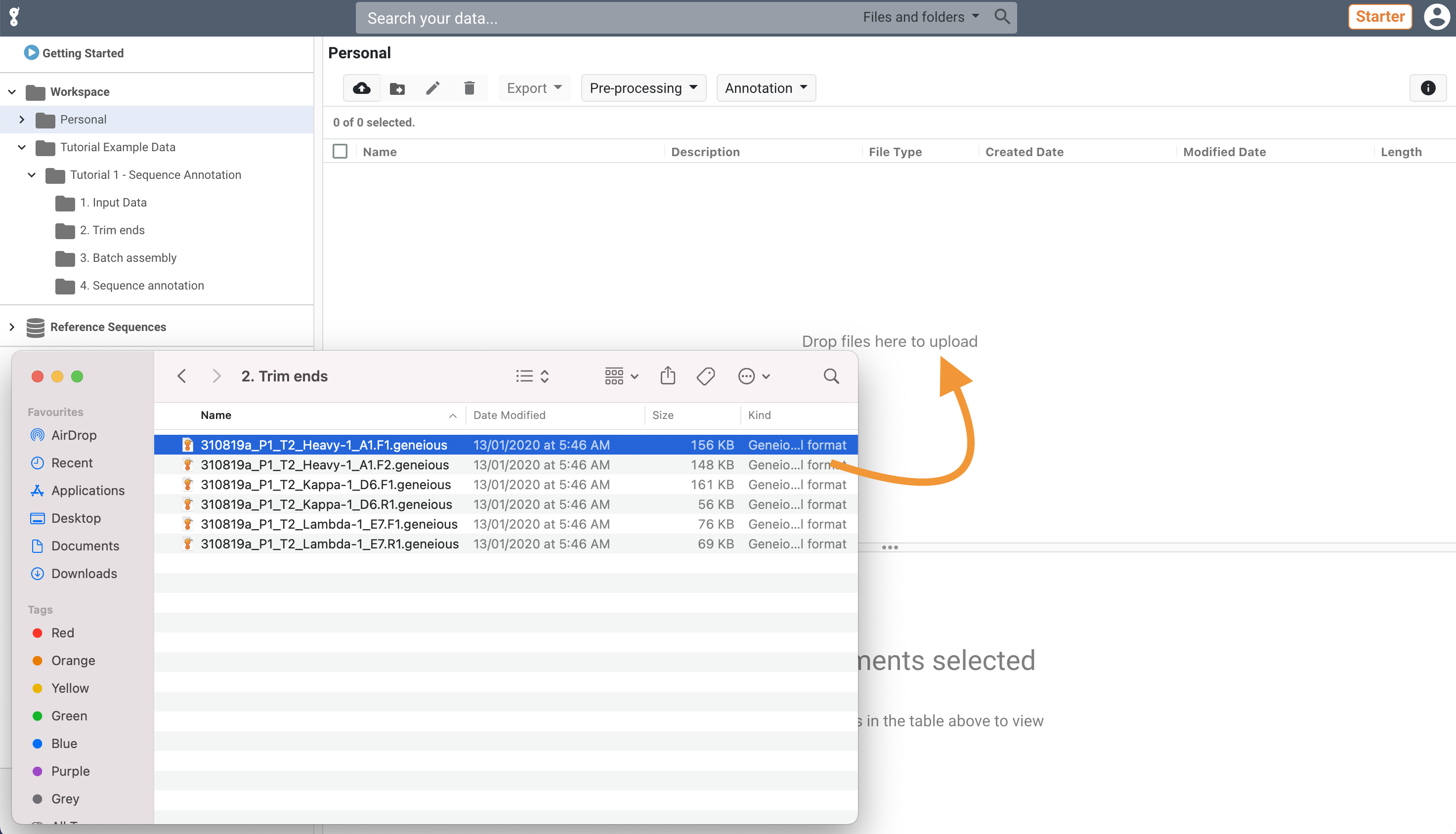Sort table by Modified Date column

tap(1225, 152)
